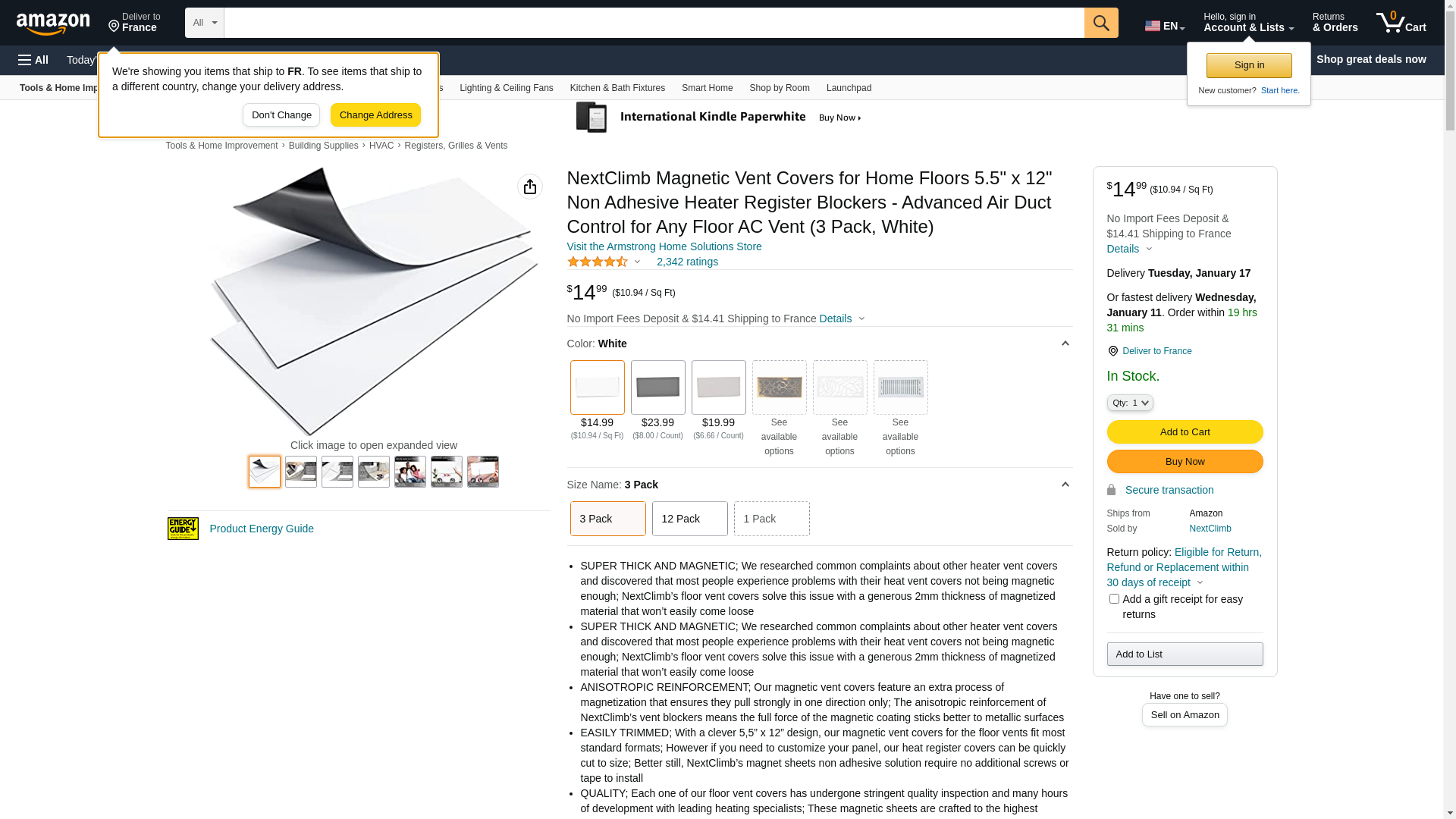The image size is (1456, 819).
Task: Open the search category All dropdown
Action: coord(205,23)
